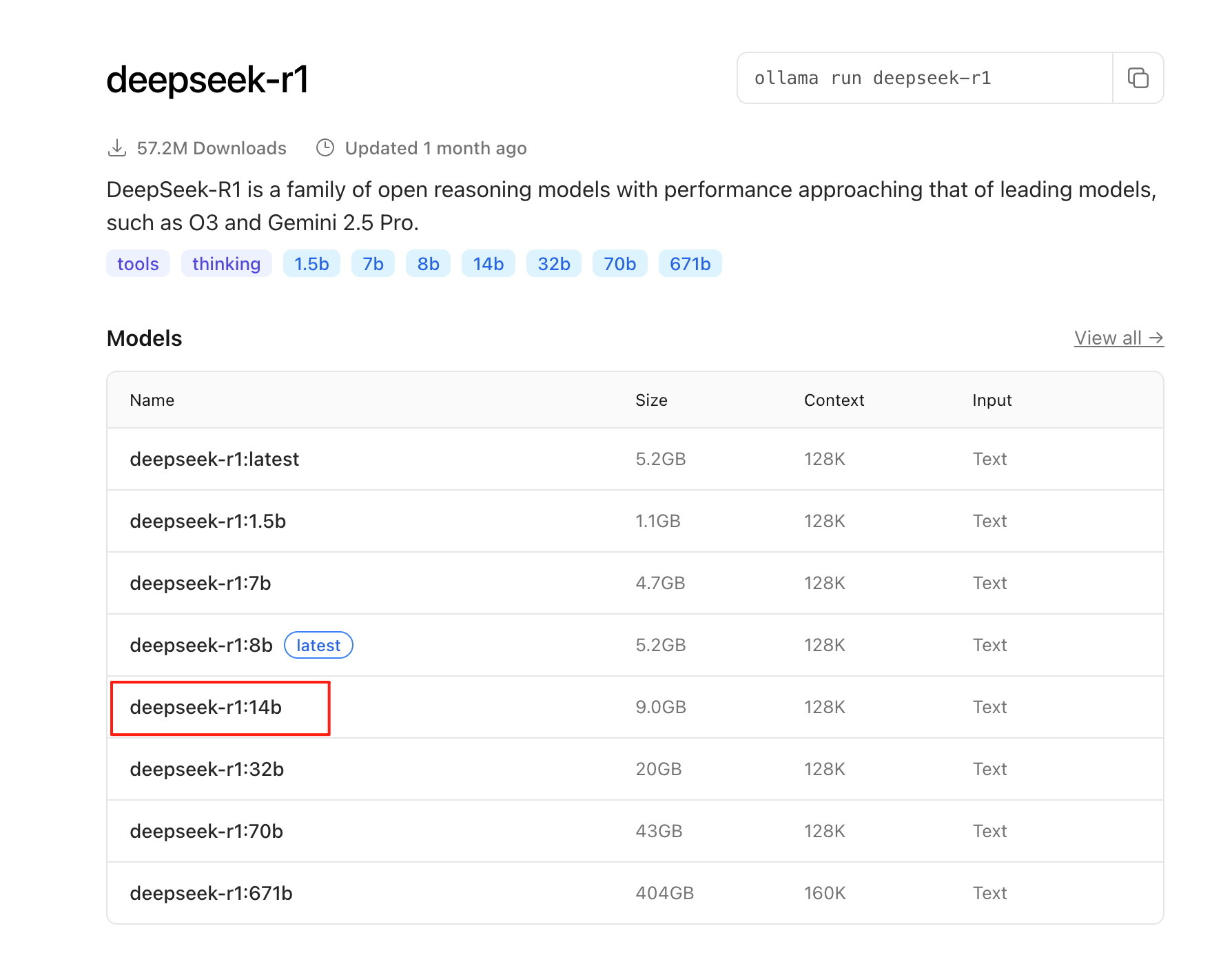This screenshot has height=955, width=1232.
Task: Click the 4.7GB size value
Action: coord(660,583)
